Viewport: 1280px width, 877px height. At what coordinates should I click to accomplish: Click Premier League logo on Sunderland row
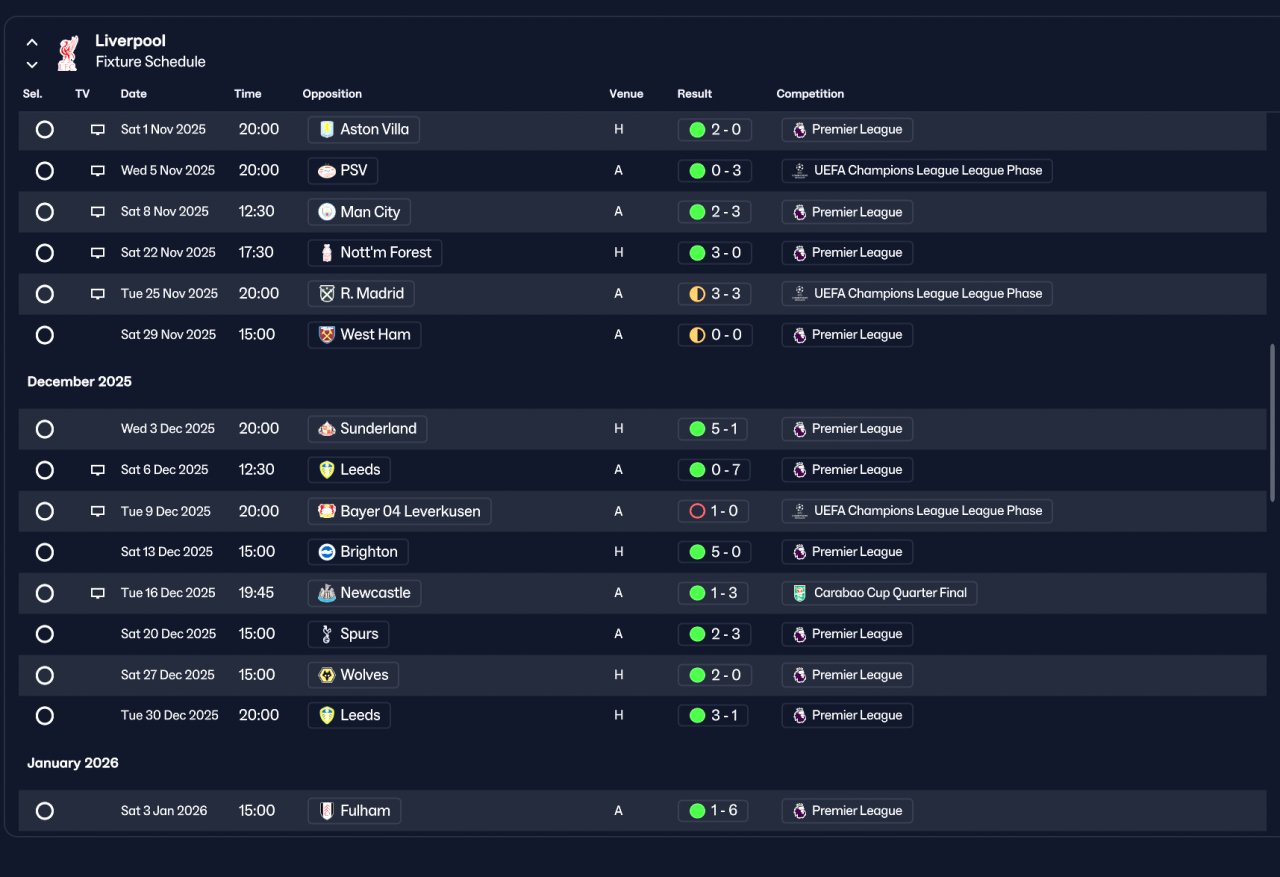pyautogui.click(x=799, y=429)
